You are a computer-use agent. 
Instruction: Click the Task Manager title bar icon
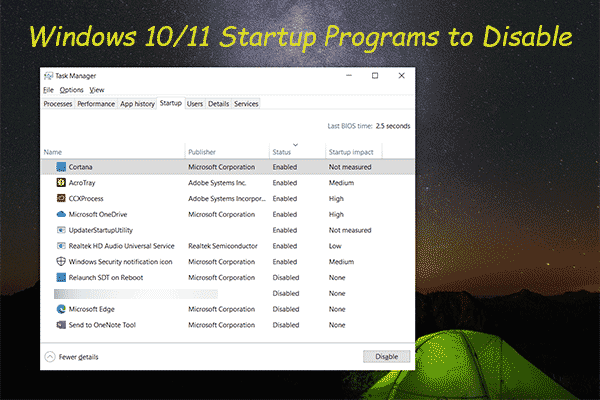pos(48,76)
